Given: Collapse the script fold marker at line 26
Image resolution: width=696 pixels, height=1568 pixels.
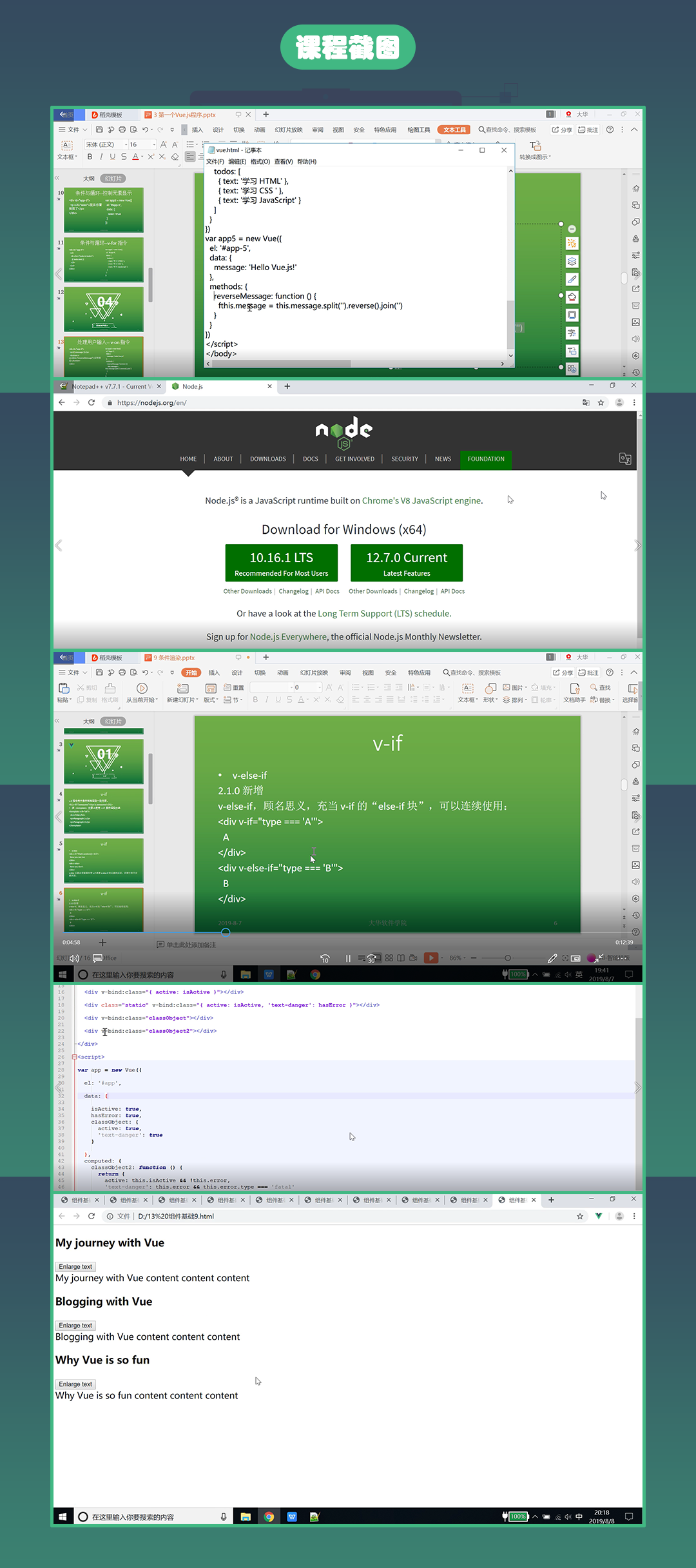Looking at the screenshot, I should [75, 1057].
